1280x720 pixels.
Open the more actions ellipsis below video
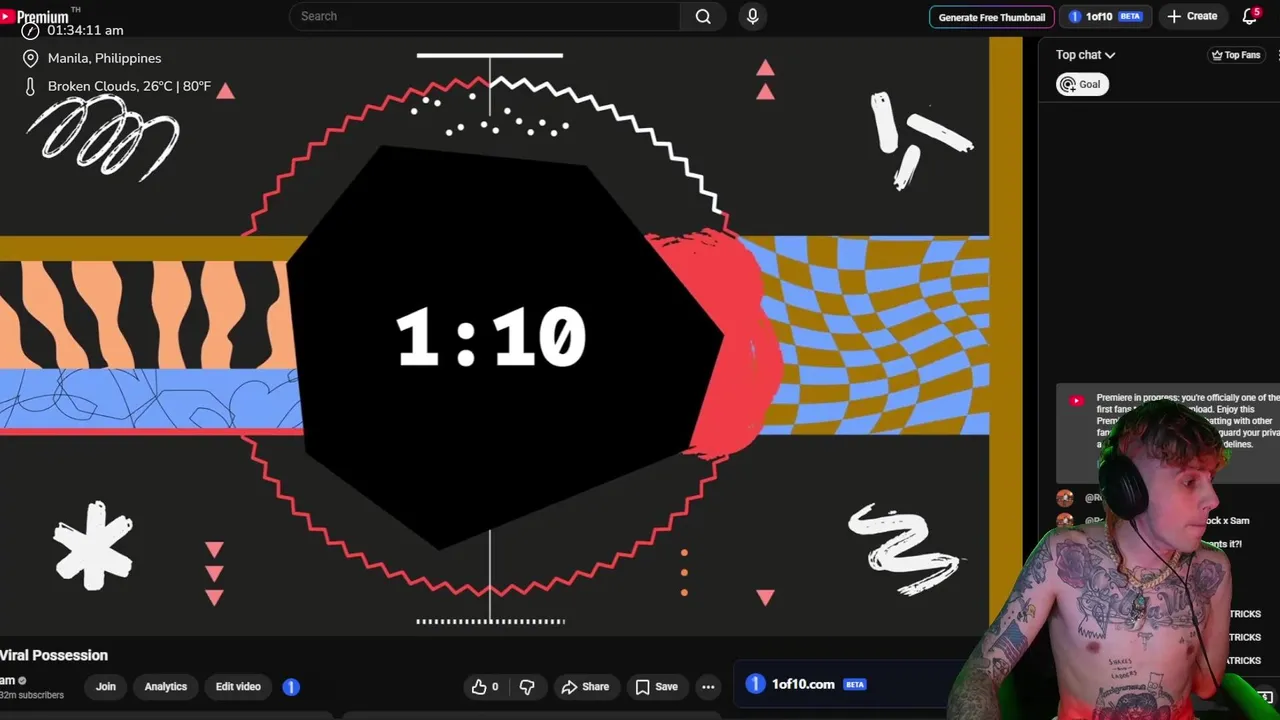pyautogui.click(x=708, y=687)
